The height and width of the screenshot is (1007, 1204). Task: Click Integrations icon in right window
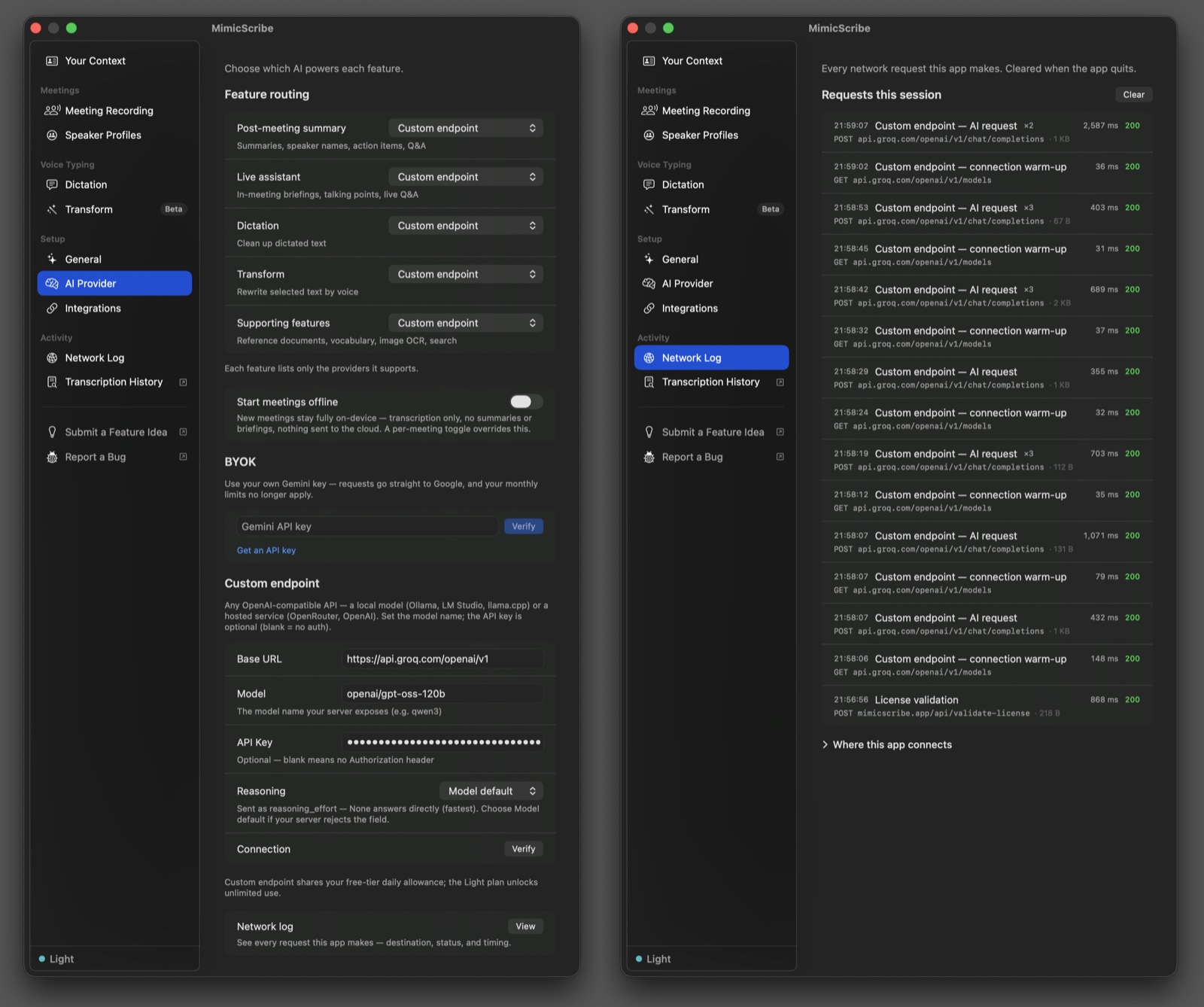coord(649,309)
